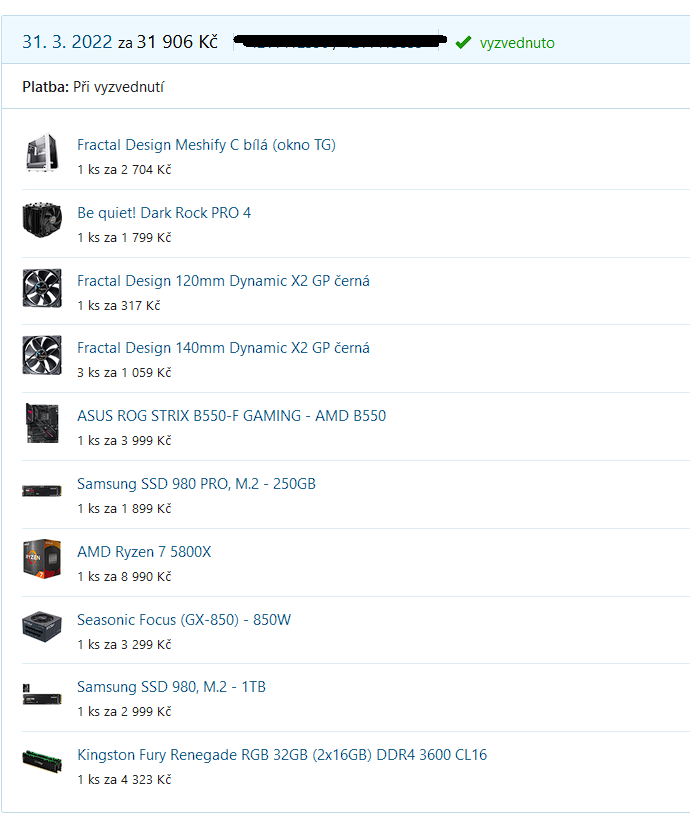Follow the Fractal Design 120mm Dynamic link
This screenshot has width=690, height=815.
click(x=223, y=281)
